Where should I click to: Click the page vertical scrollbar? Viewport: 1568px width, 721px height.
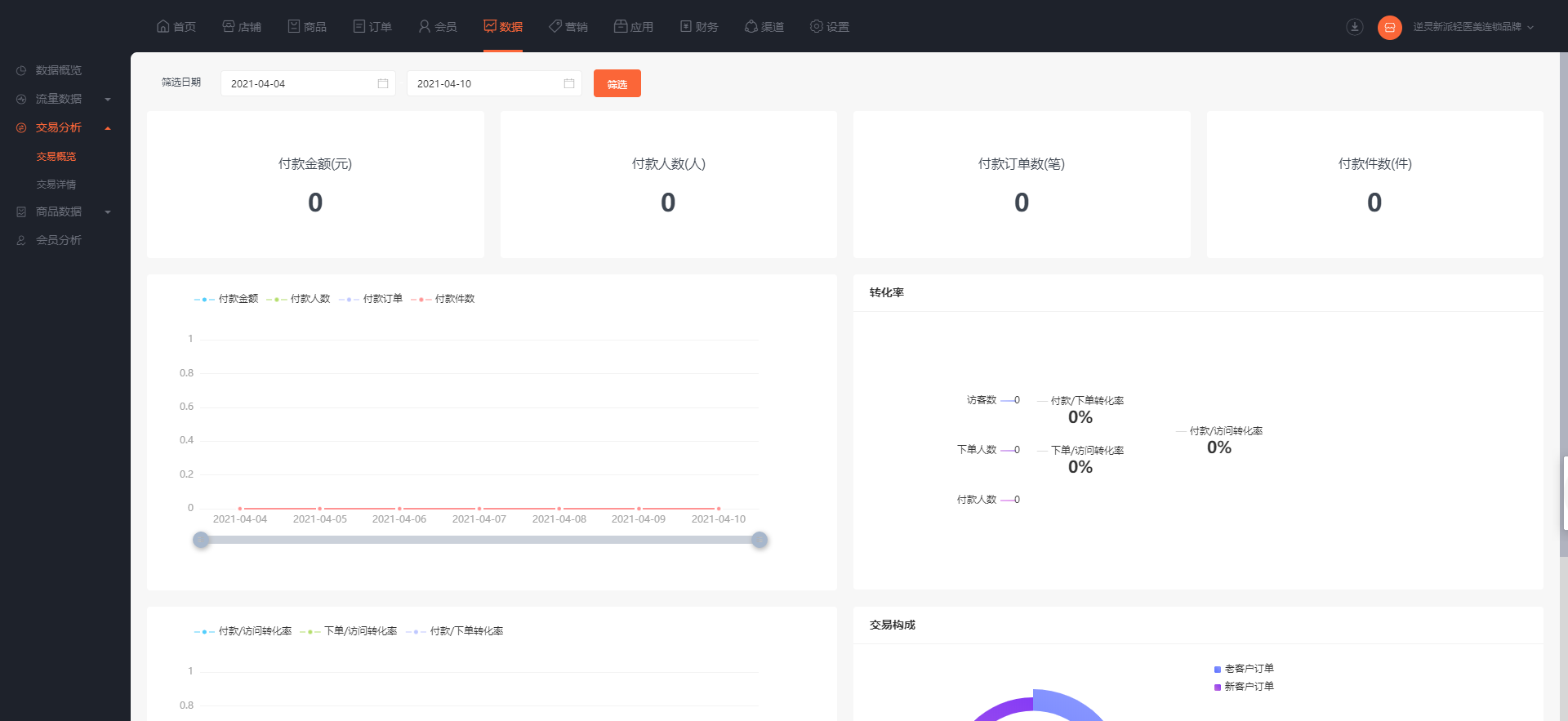point(1564,305)
